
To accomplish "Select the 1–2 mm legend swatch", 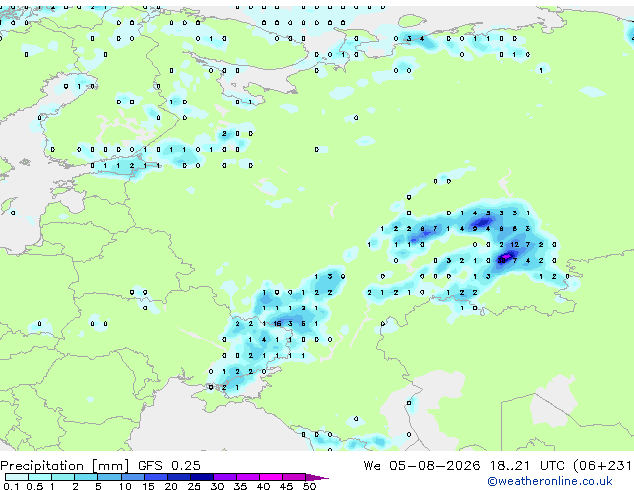I will pyautogui.click(x=63, y=477).
